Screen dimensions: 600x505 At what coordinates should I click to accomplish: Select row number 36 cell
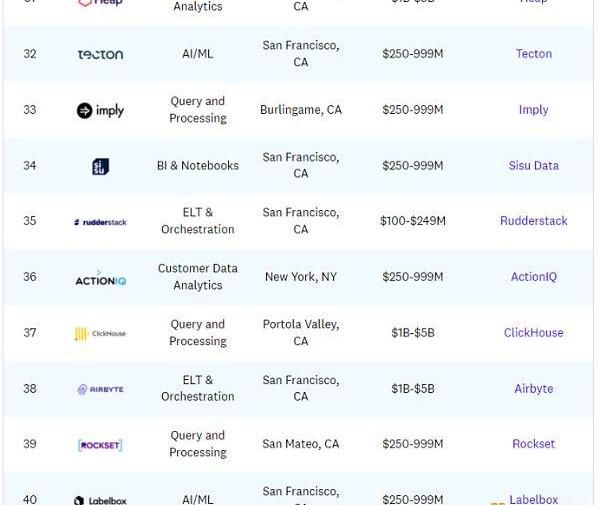click(30, 277)
